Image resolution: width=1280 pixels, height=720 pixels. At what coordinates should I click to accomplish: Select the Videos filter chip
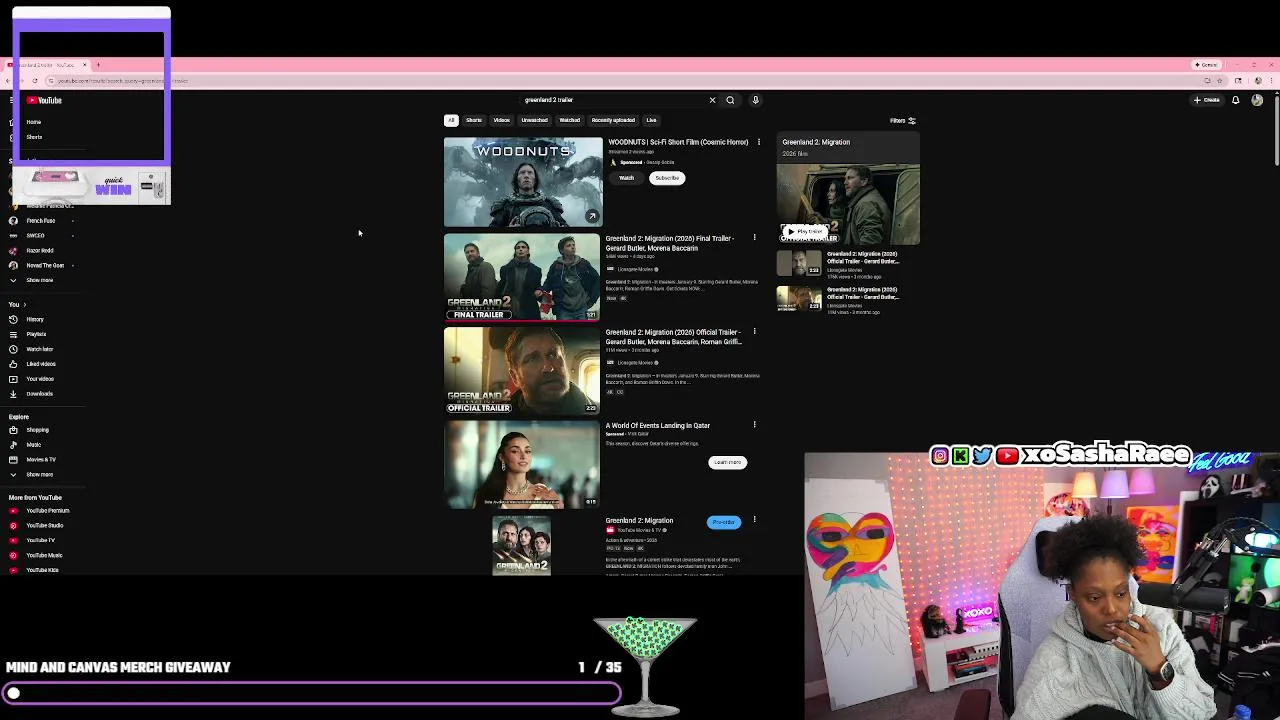coord(501,120)
